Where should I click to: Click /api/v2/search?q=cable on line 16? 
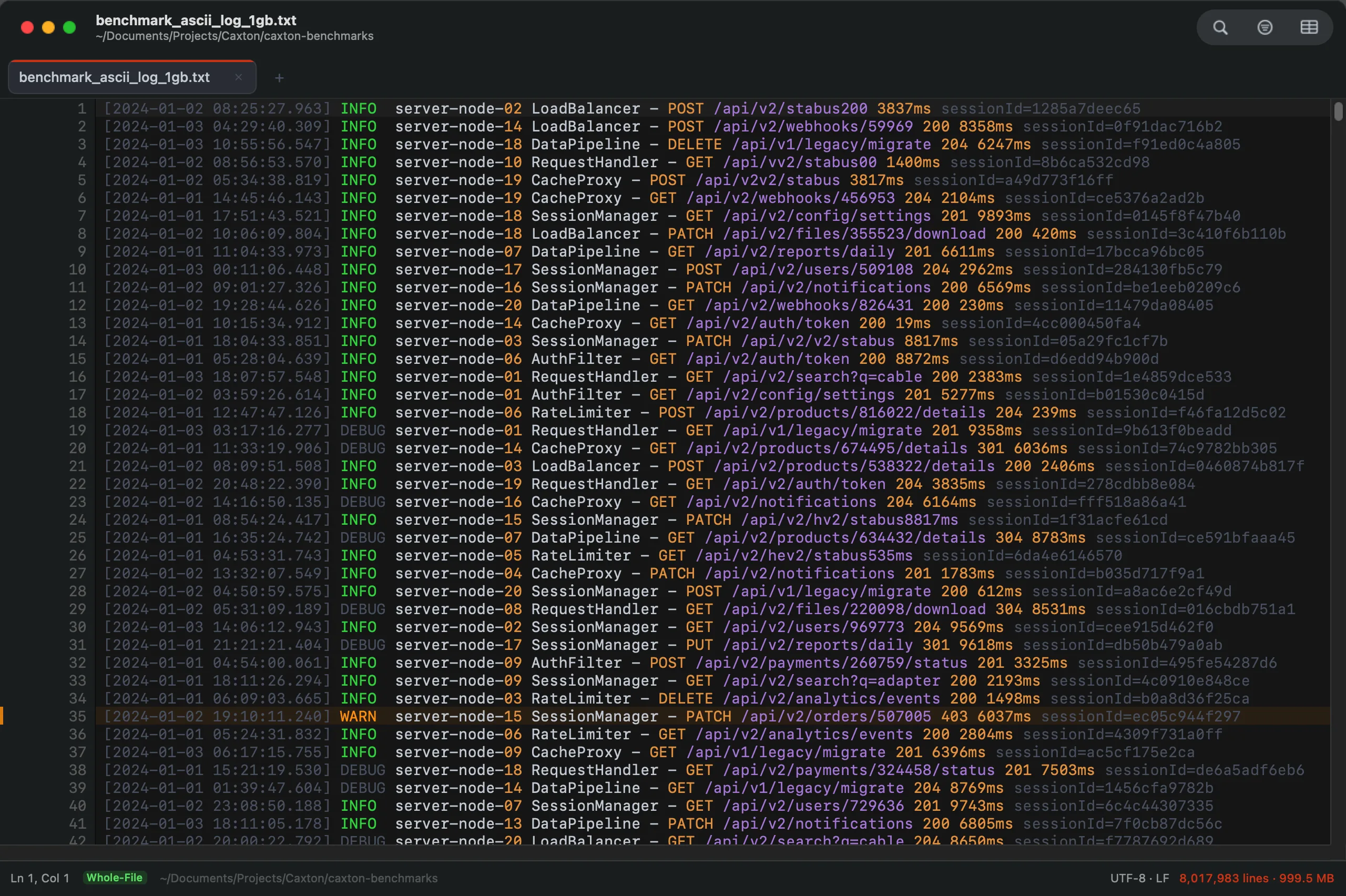click(823, 376)
